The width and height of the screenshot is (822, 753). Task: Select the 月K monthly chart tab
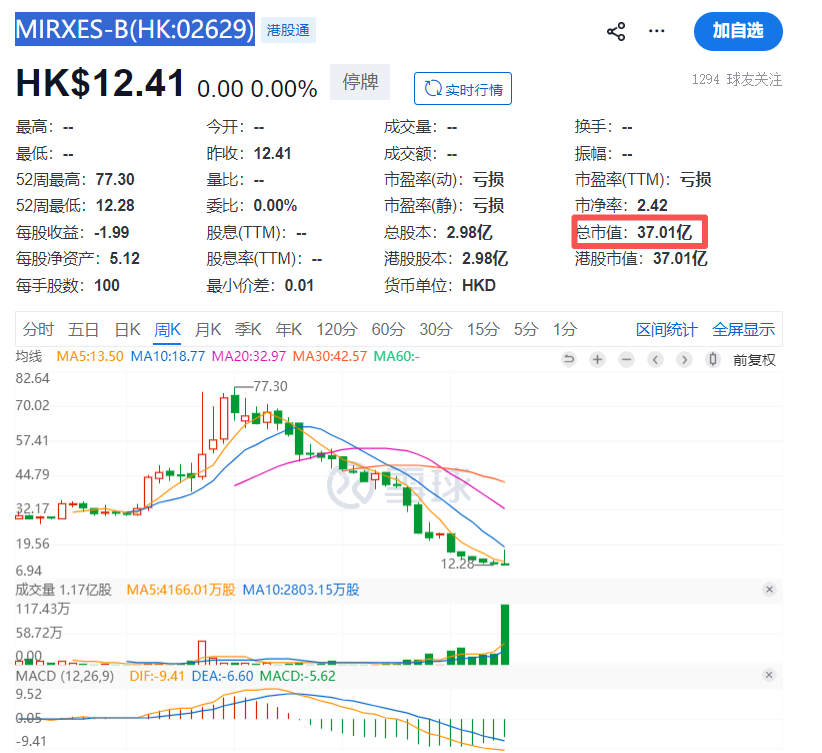tap(208, 329)
